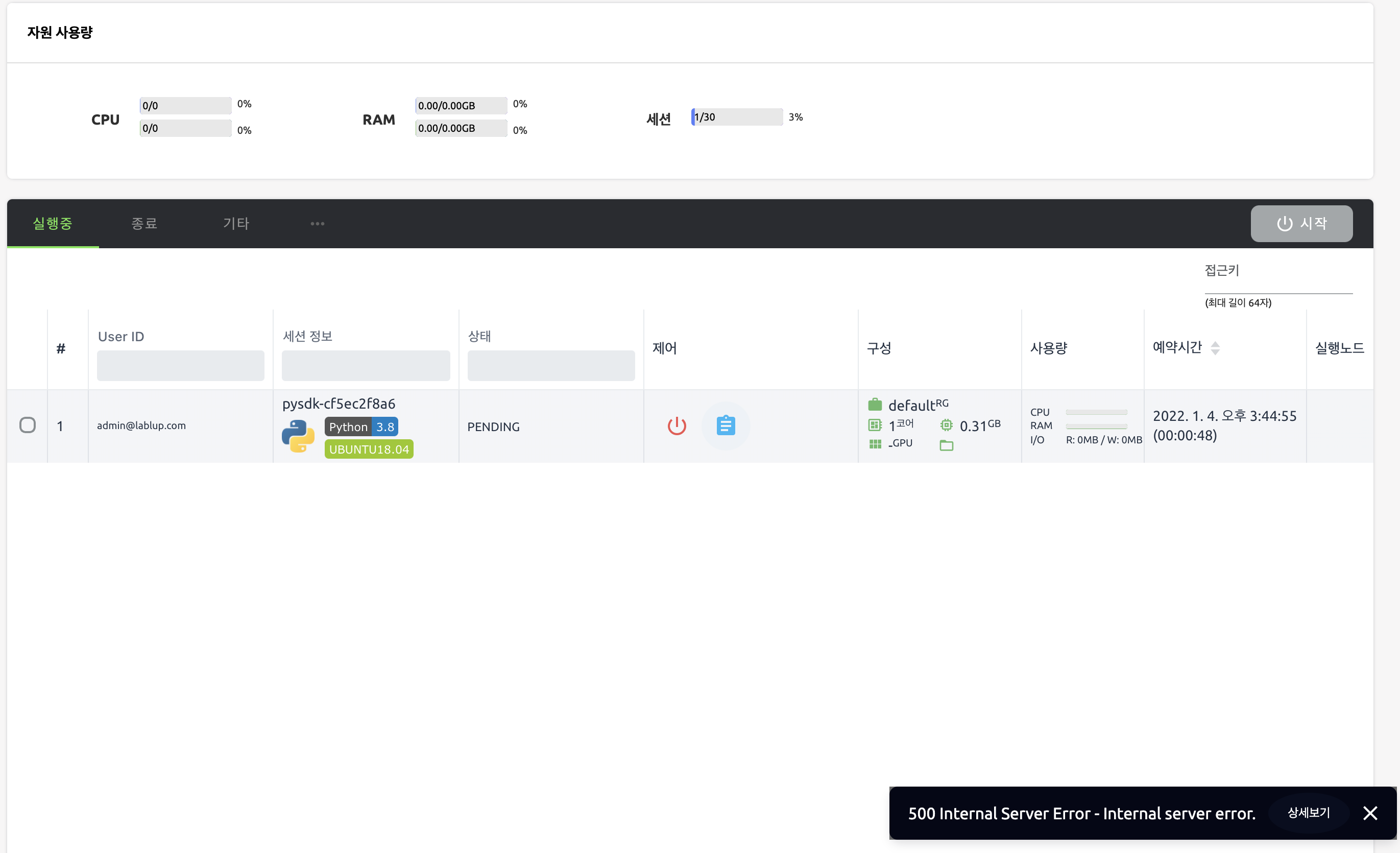The height and width of the screenshot is (853, 1400).
Task: Dismiss the 500 Internal Server Error toast
Action: [x=1370, y=813]
